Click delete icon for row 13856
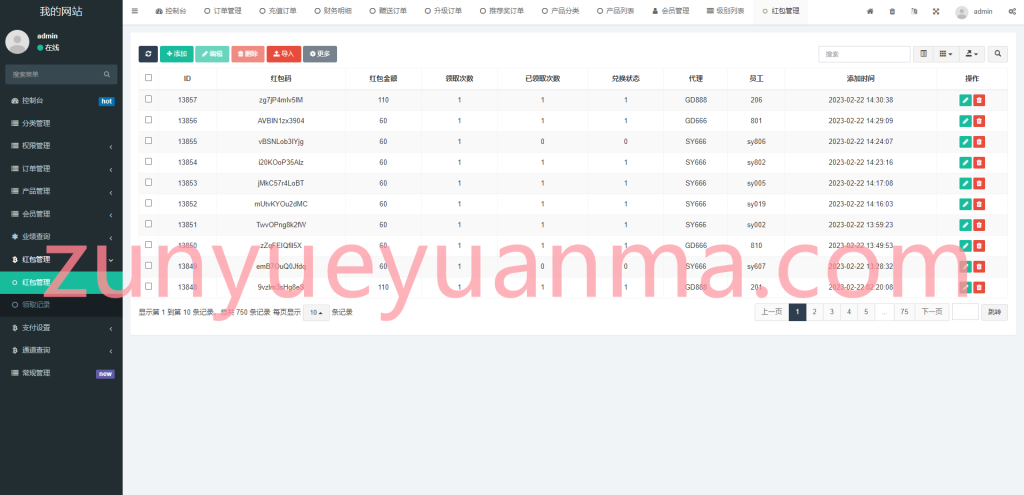This screenshot has width=1024, height=495. click(x=979, y=121)
